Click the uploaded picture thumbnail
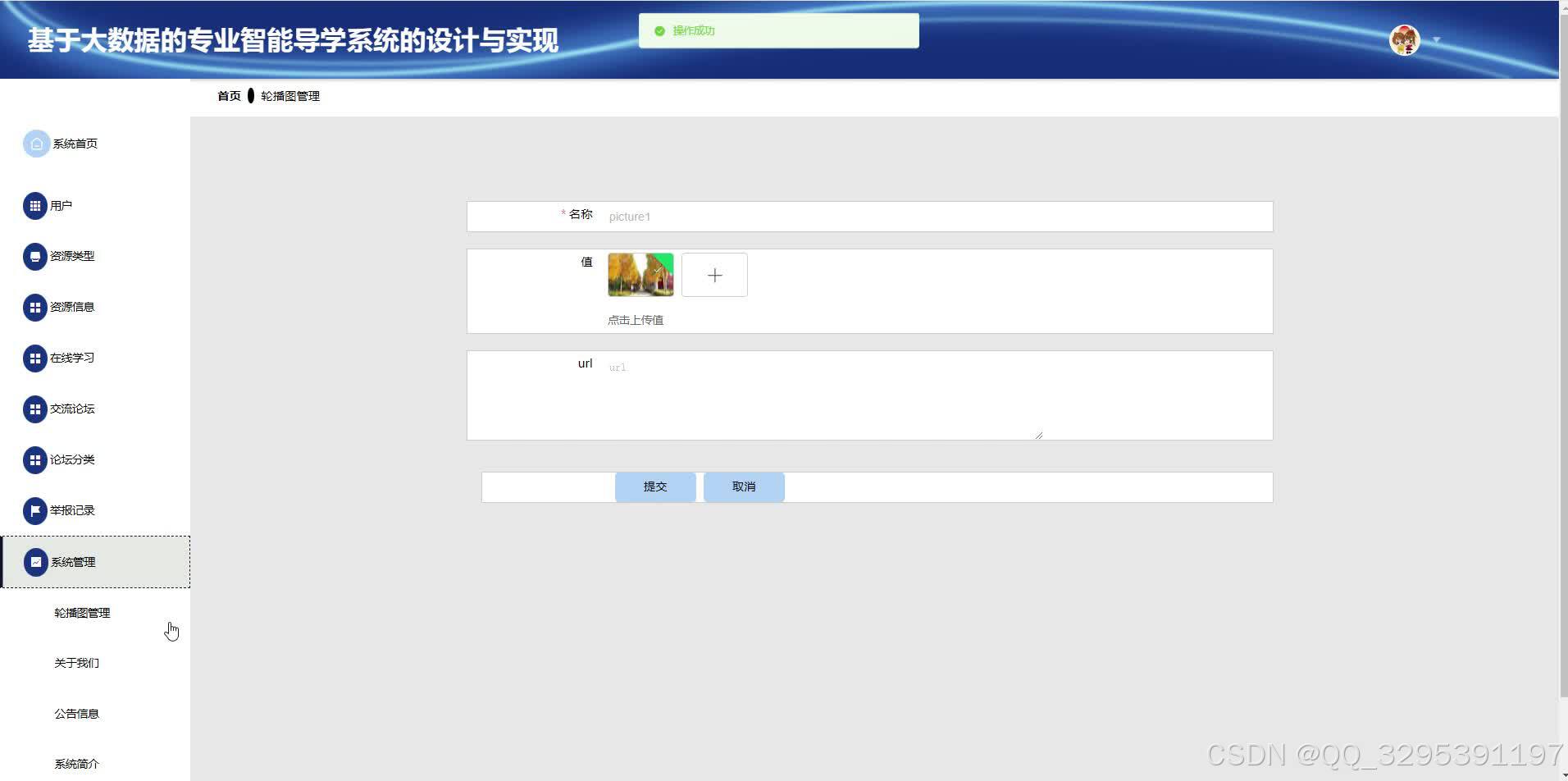The width and height of the screenshot is (1568, 781). [640, 274]
